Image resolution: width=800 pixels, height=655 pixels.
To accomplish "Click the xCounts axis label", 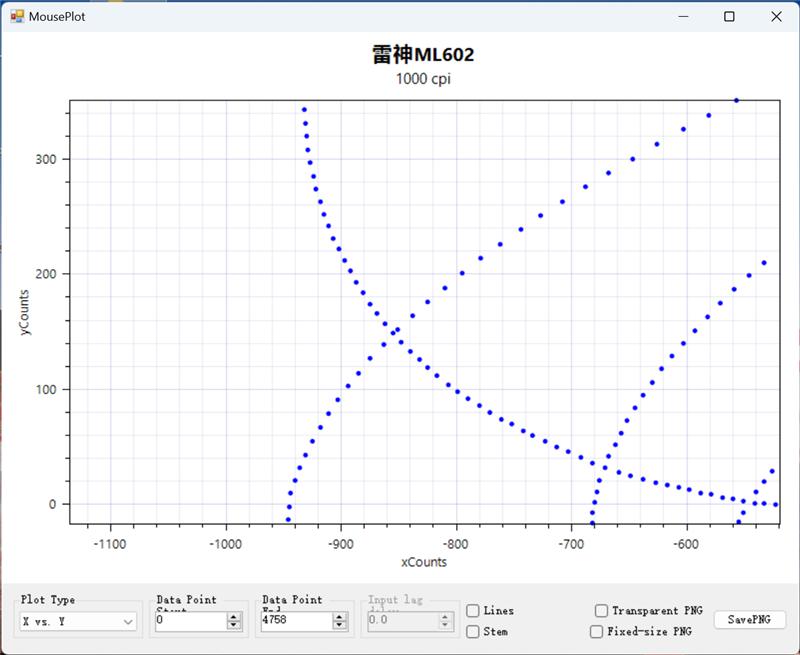I will (423, 562).
